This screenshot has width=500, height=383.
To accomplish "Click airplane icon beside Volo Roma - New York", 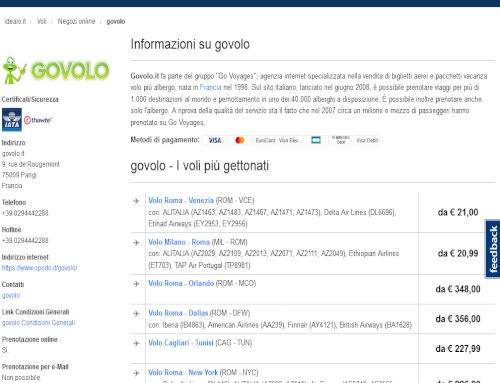I will 136,373.
